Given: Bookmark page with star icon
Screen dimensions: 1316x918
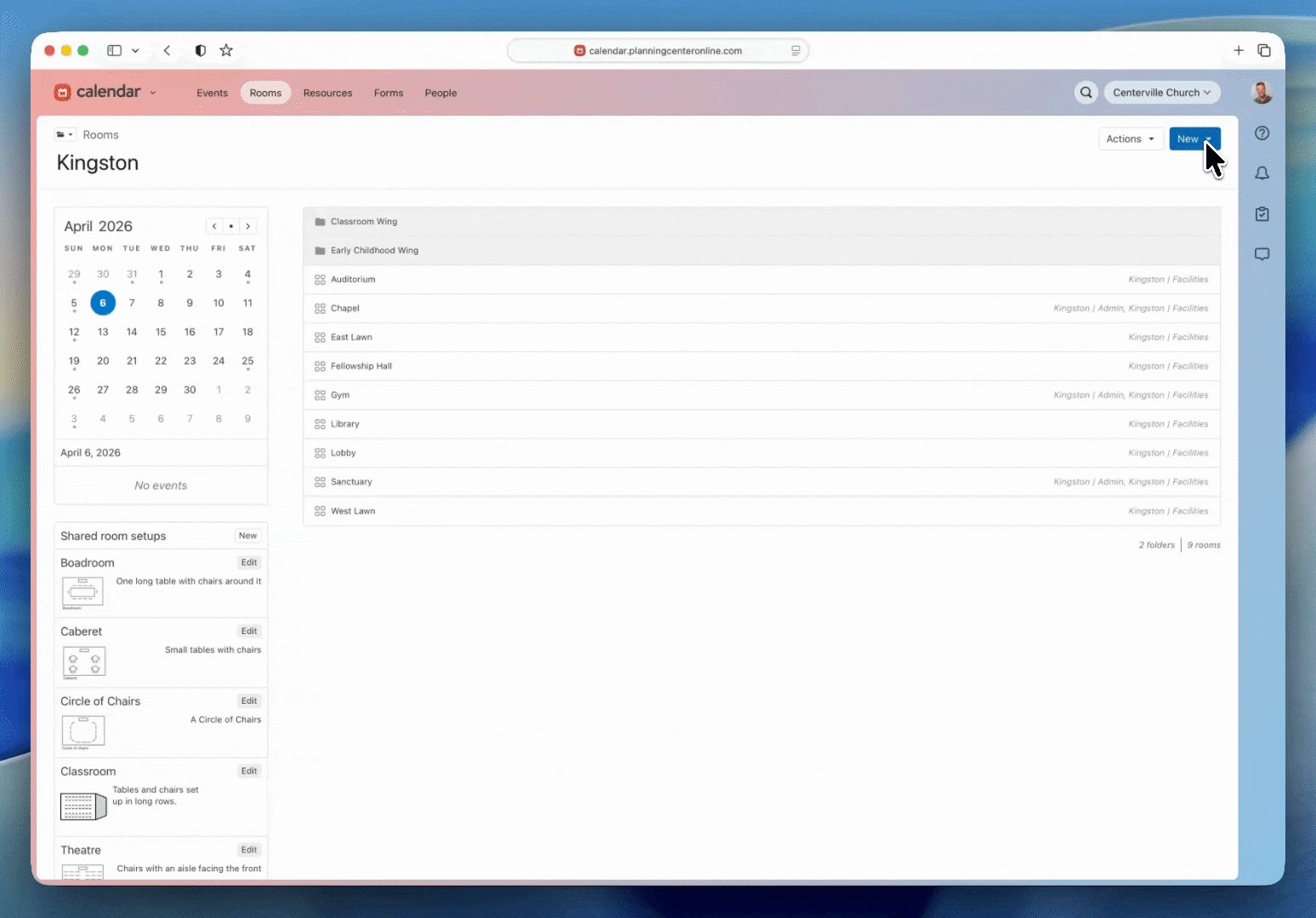Looking at the screenshot, I should point(226,50).
